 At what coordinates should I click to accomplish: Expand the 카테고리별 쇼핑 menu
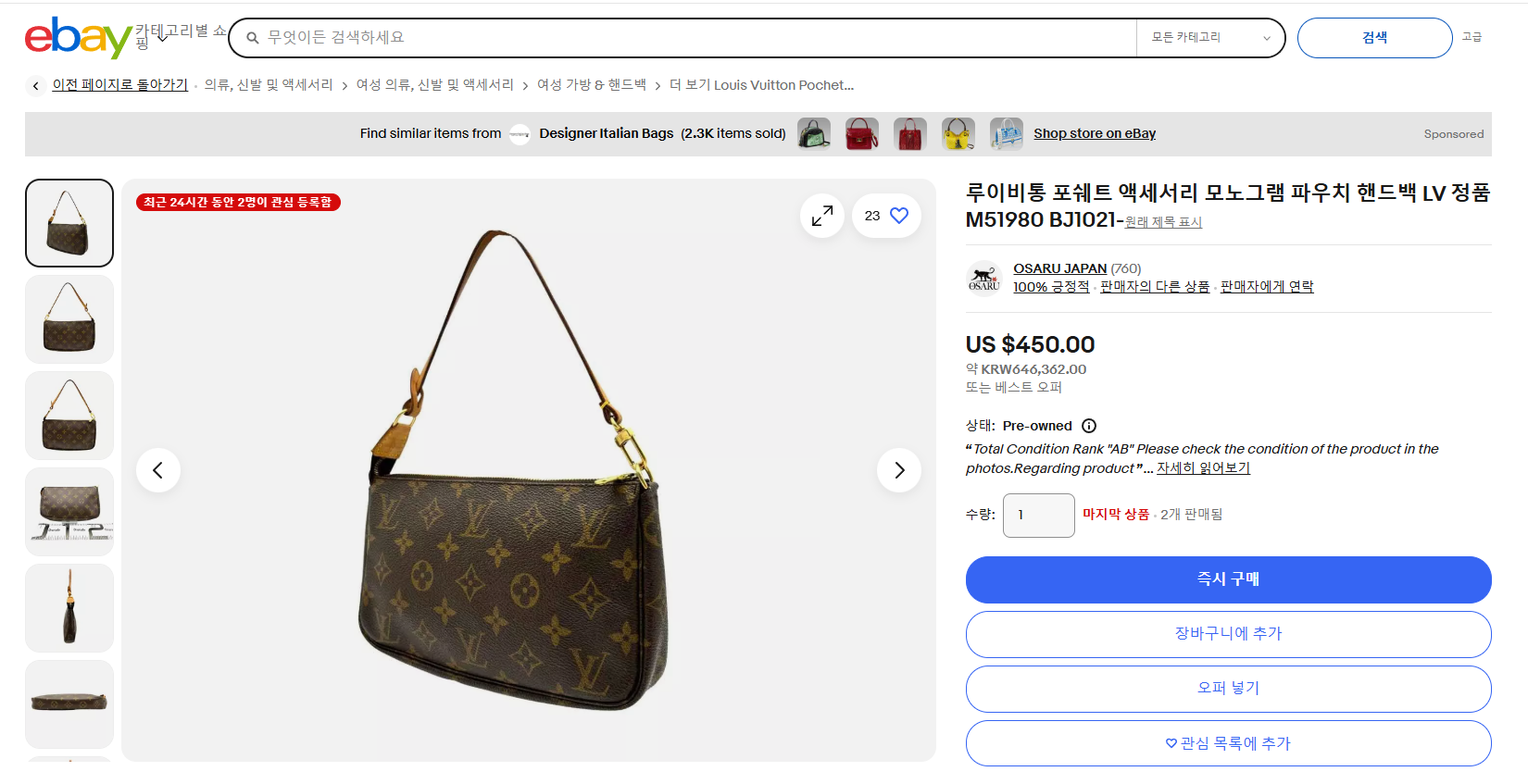181,37
